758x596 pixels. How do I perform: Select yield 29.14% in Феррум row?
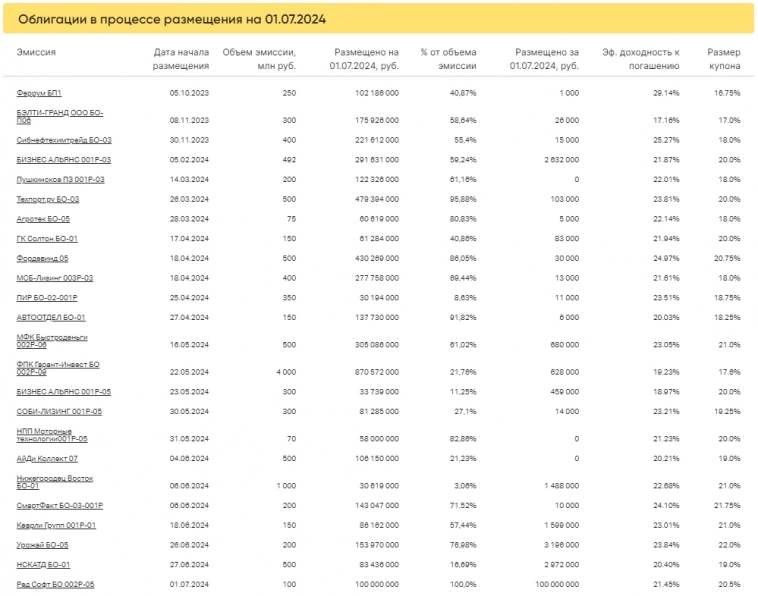[x=666, y=93]
